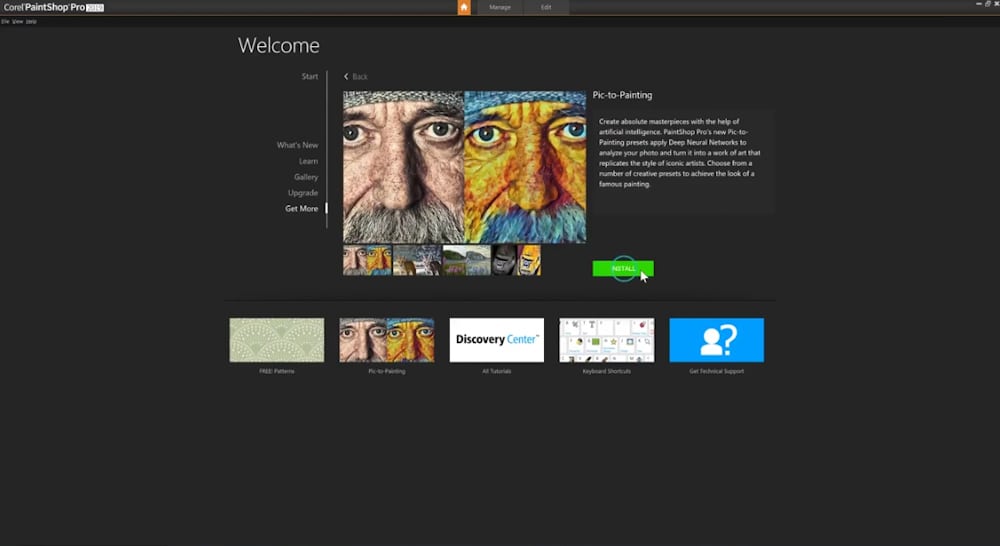1000x546 pixels.
Task: Show the landscape preview thumbnail
Action: pyautogui.click(x=466, y=260)
